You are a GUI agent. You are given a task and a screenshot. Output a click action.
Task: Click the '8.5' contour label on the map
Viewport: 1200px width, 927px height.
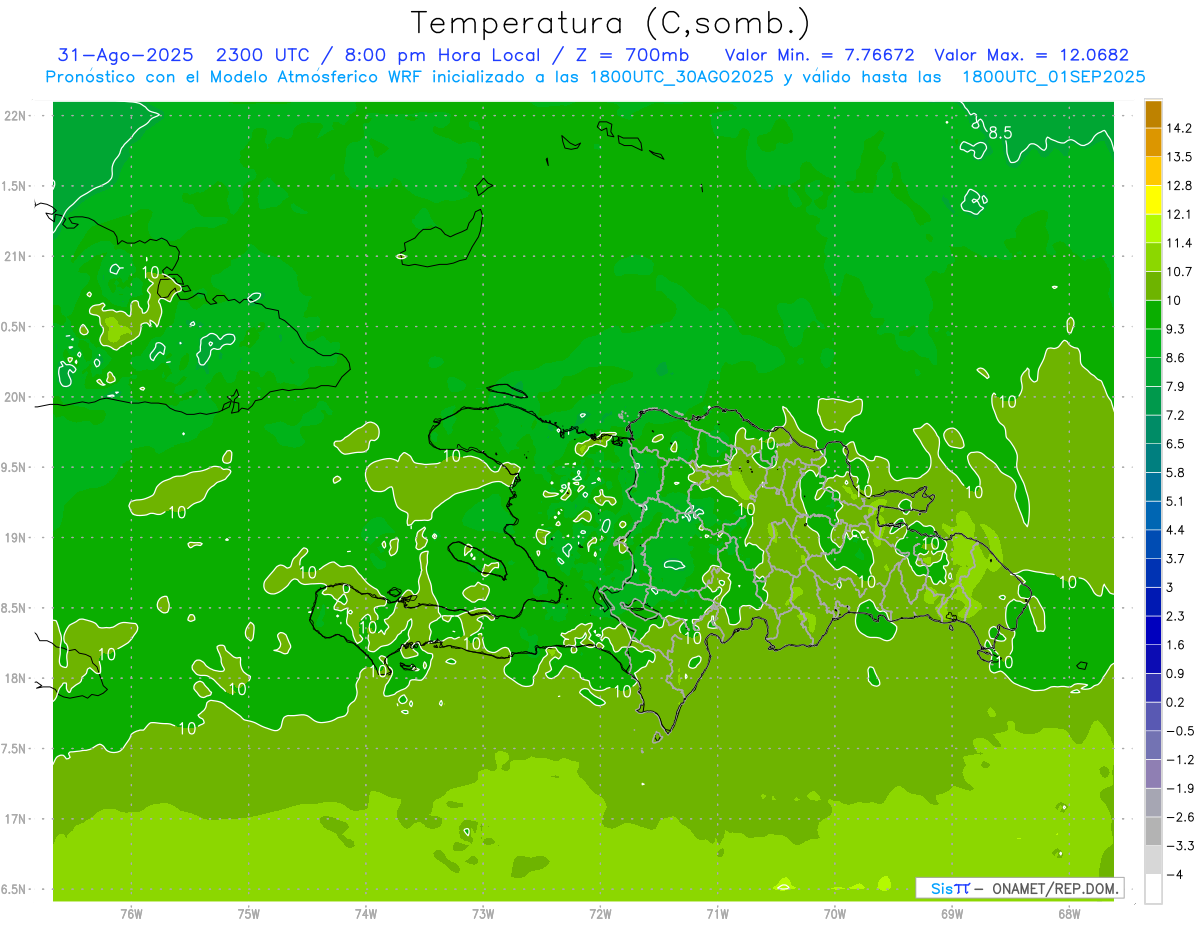point(1000,133)
